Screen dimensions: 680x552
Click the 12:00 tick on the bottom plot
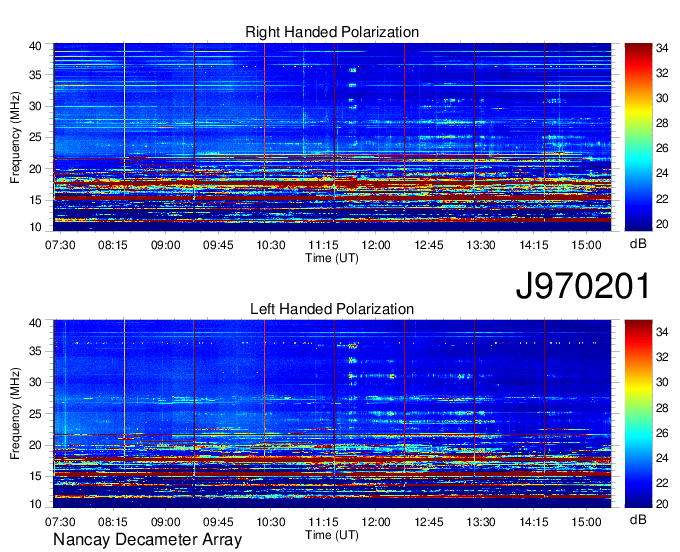pyautogui.click(x=376, y=522)
